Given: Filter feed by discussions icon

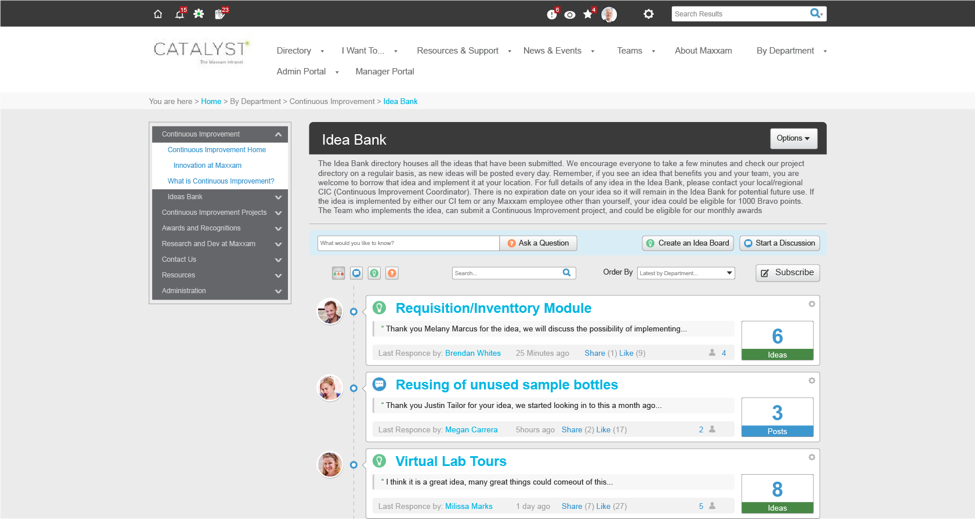Looking at the screenshot, I should [x=356, y=273].
